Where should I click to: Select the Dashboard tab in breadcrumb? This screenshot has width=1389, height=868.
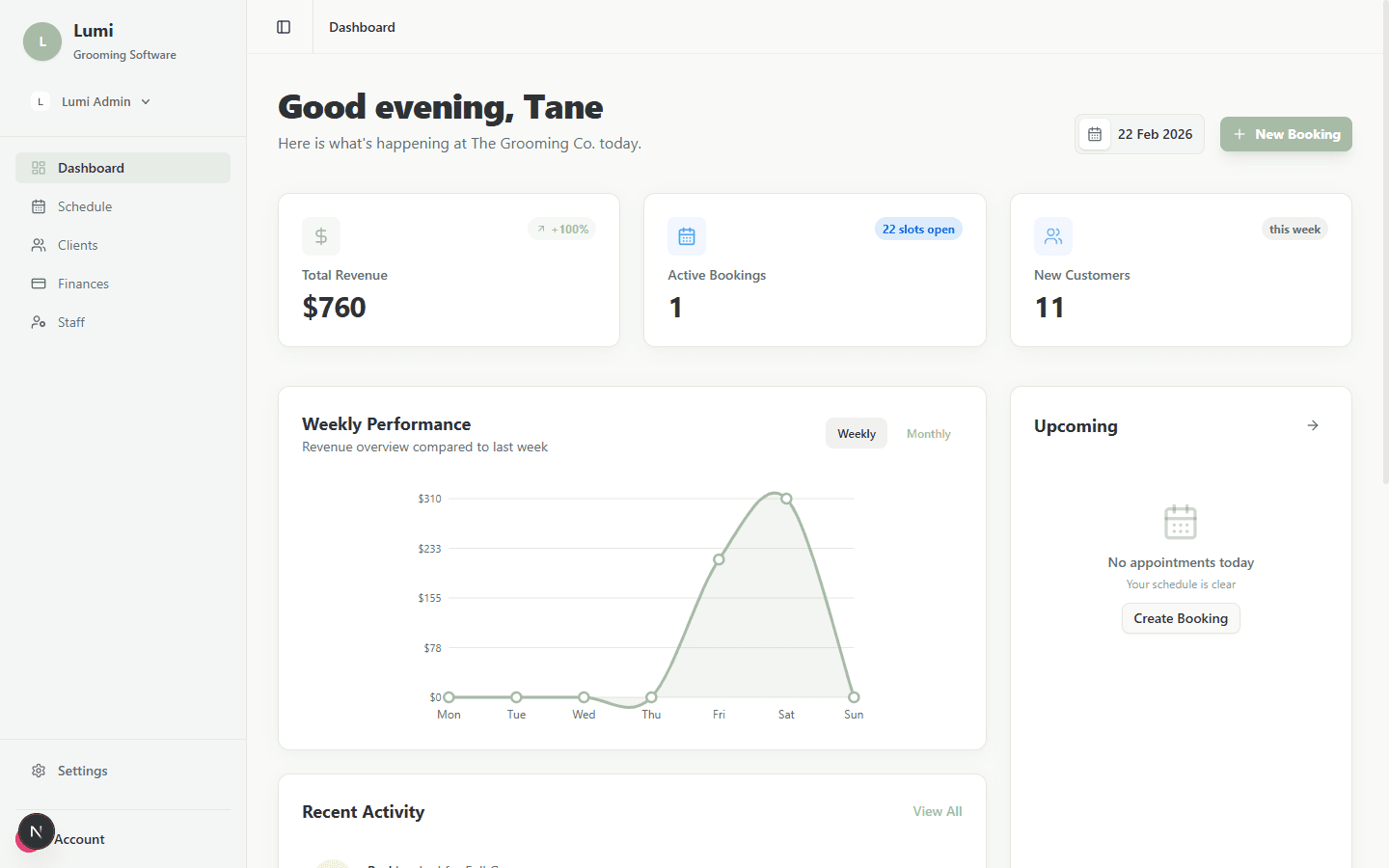(362, 26)
